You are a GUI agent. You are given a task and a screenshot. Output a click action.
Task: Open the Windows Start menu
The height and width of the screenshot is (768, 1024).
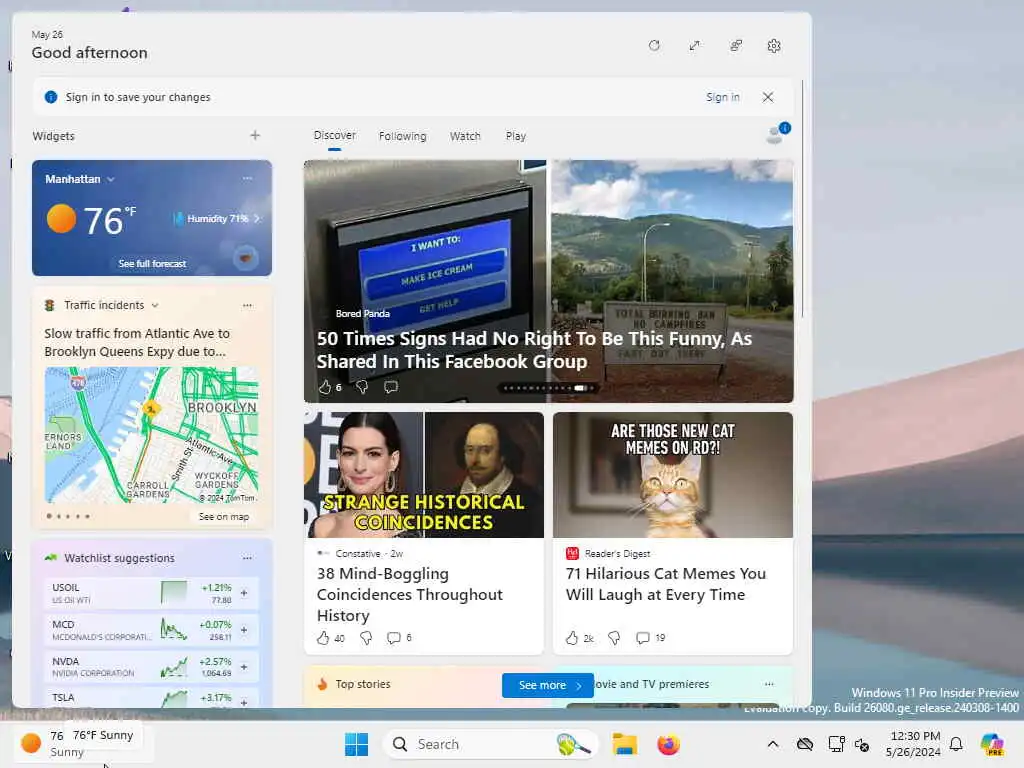tap(356, 744)
